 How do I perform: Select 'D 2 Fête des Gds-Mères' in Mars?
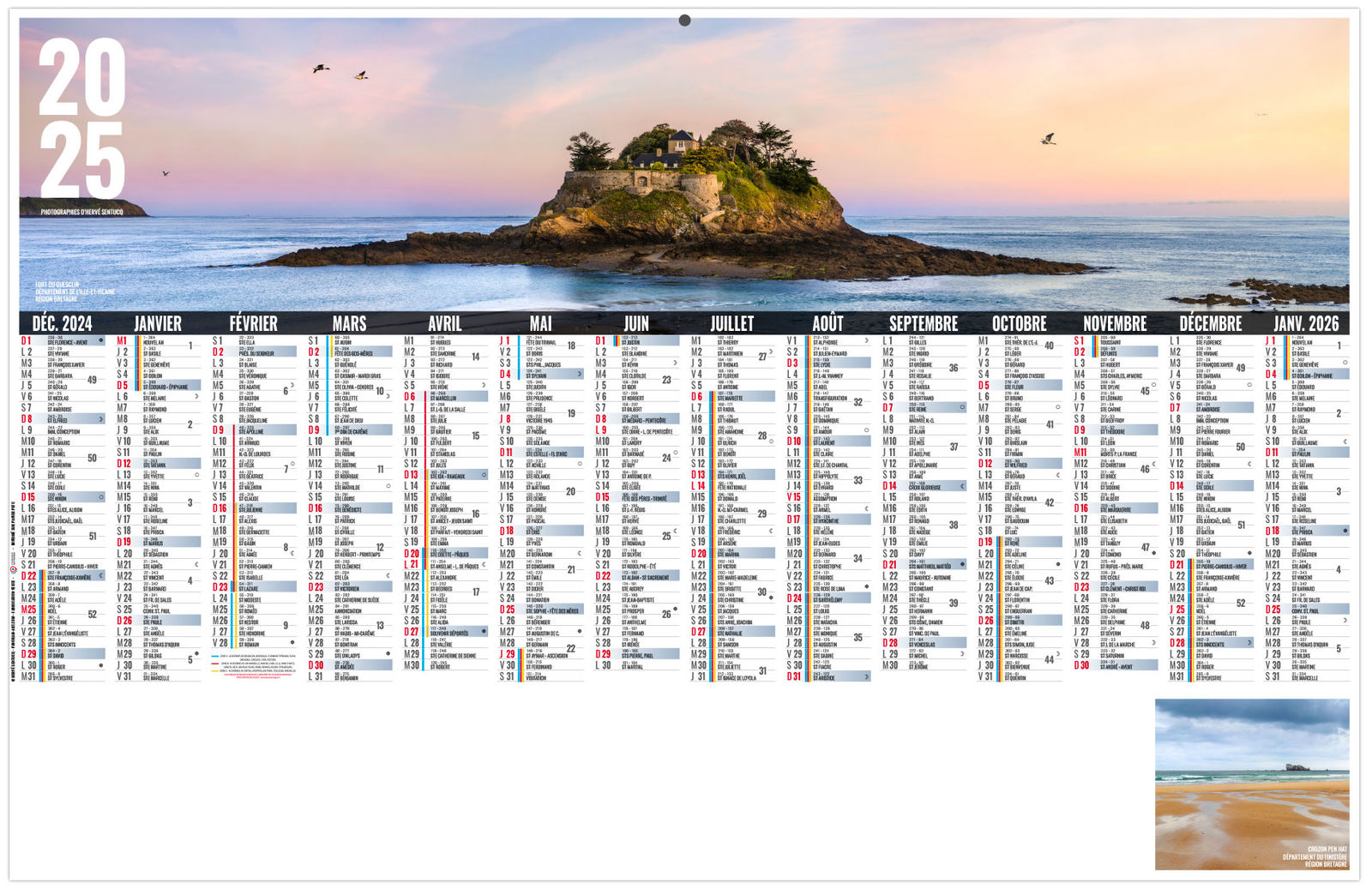point(349,352)
